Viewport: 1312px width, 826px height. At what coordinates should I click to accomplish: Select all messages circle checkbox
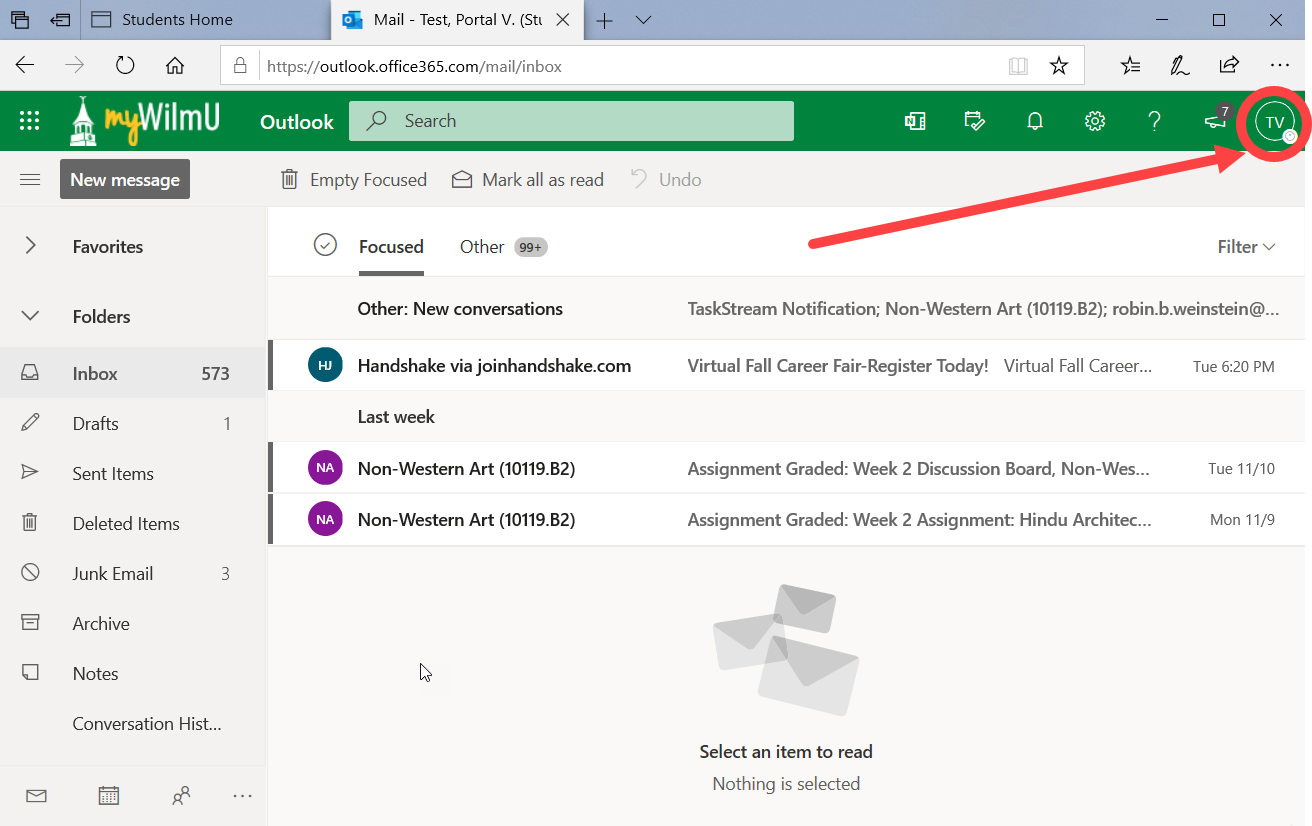click(x=325, y=245)
